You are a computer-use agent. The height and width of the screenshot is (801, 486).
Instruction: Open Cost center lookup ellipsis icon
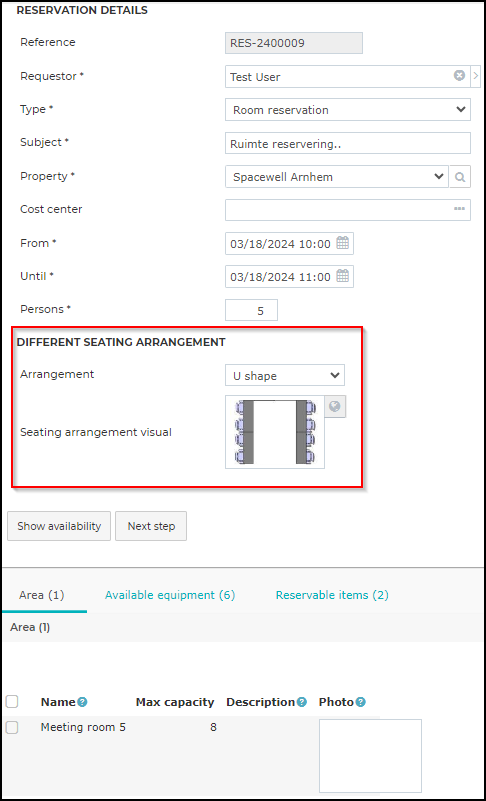pos(459,209)
